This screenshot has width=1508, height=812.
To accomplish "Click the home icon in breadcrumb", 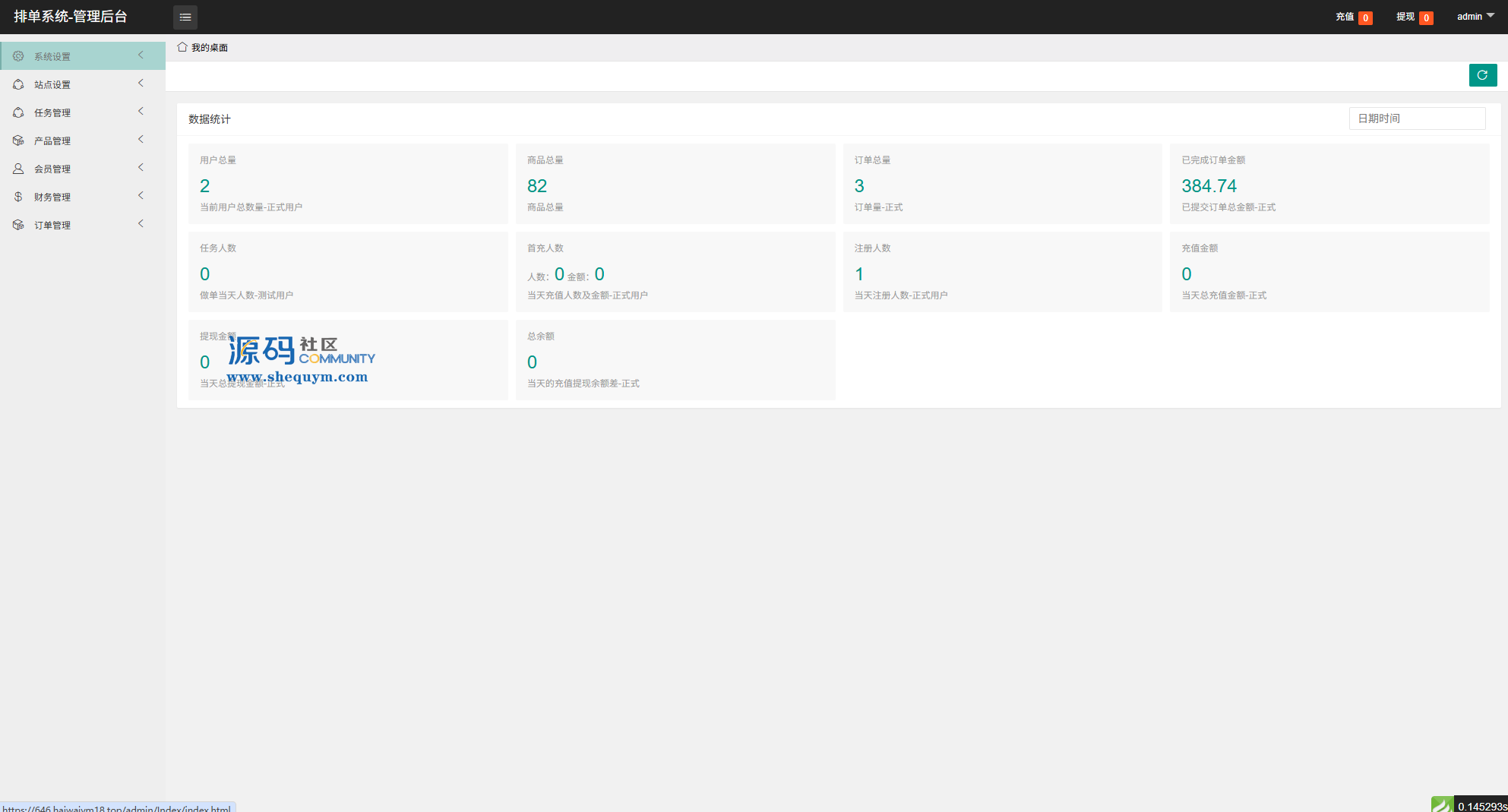I will tap(182, 47).
